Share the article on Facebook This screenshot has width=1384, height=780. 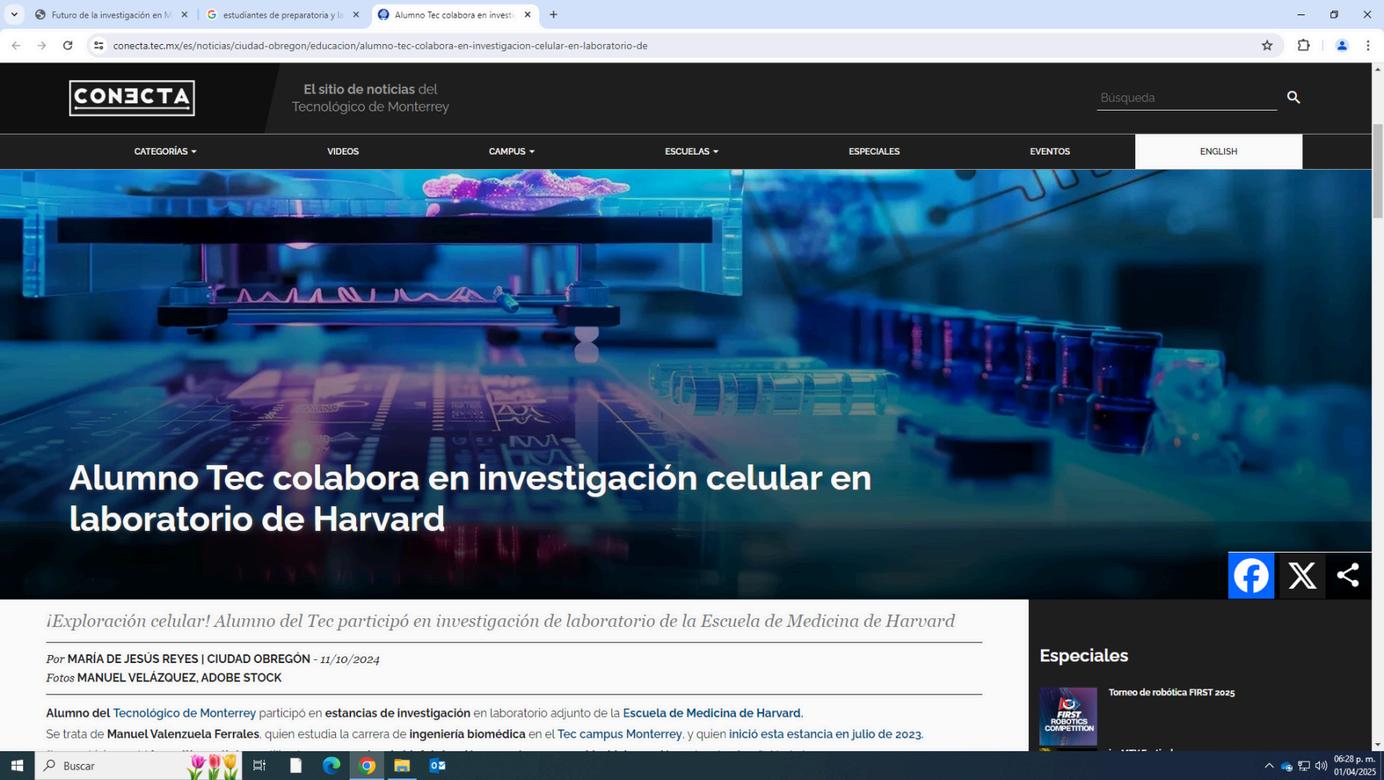[1251, 576]
